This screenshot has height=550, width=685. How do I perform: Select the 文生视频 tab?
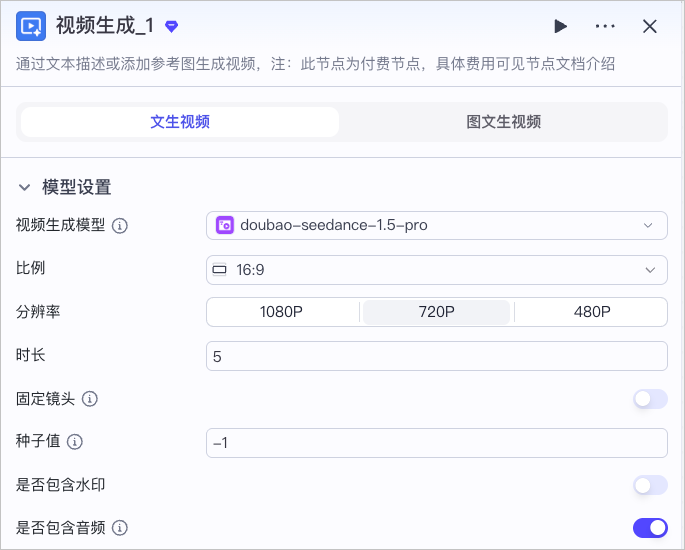tap(180, 122)
